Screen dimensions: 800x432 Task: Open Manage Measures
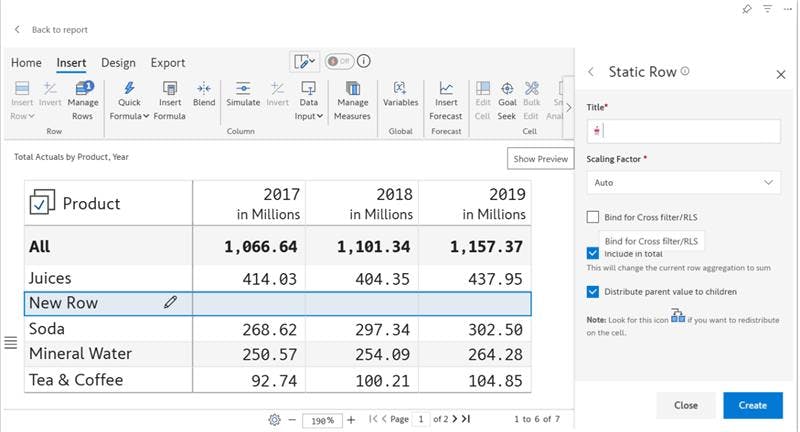click(352, 101)
